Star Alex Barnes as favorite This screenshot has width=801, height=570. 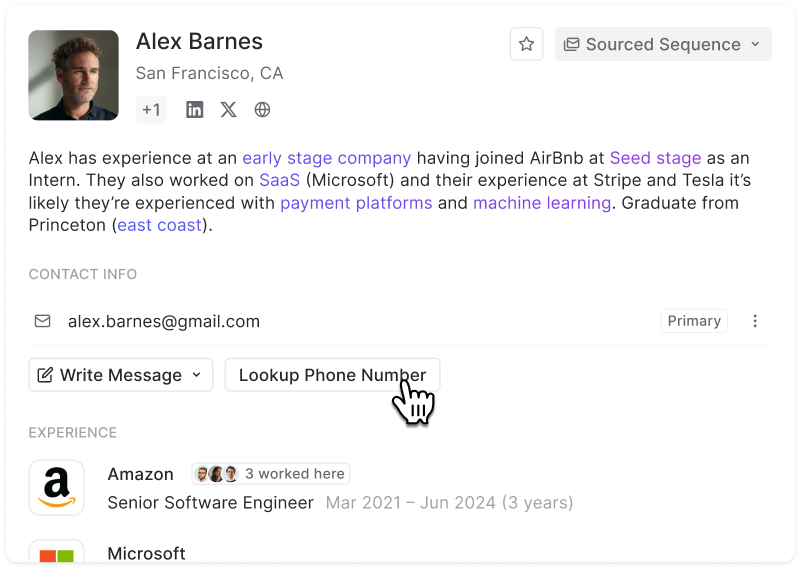[x=526, y=44]
